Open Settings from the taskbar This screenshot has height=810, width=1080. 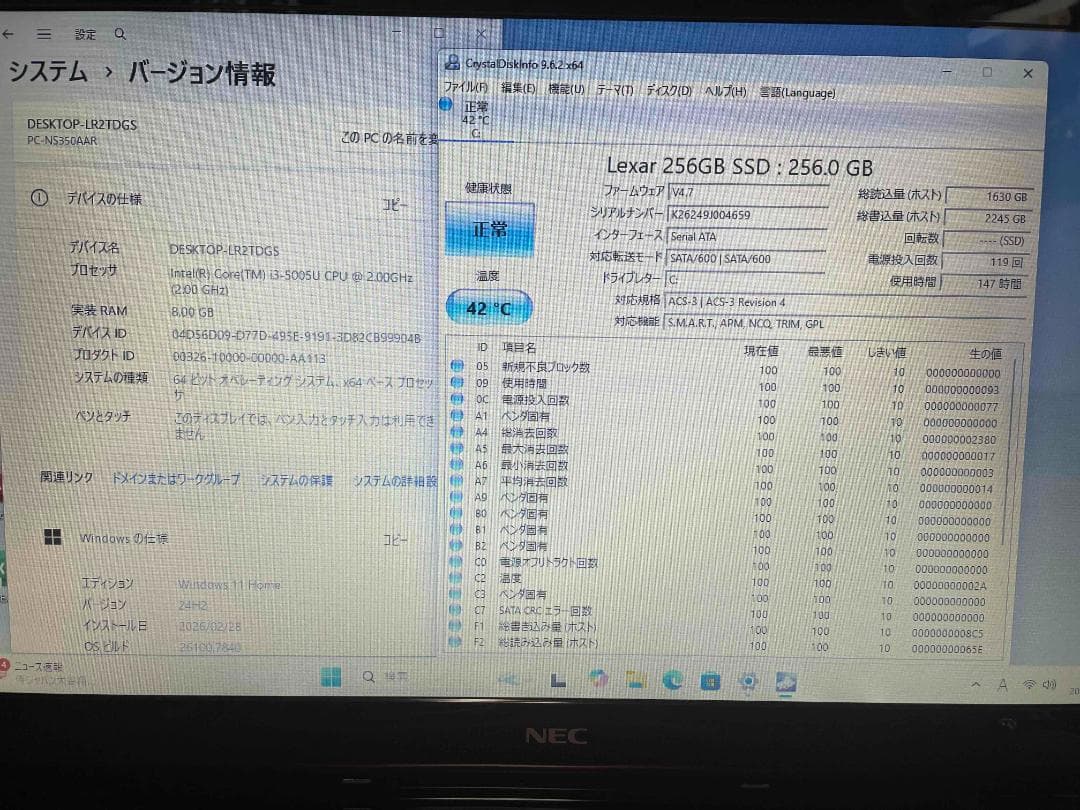tap(747, 681)
